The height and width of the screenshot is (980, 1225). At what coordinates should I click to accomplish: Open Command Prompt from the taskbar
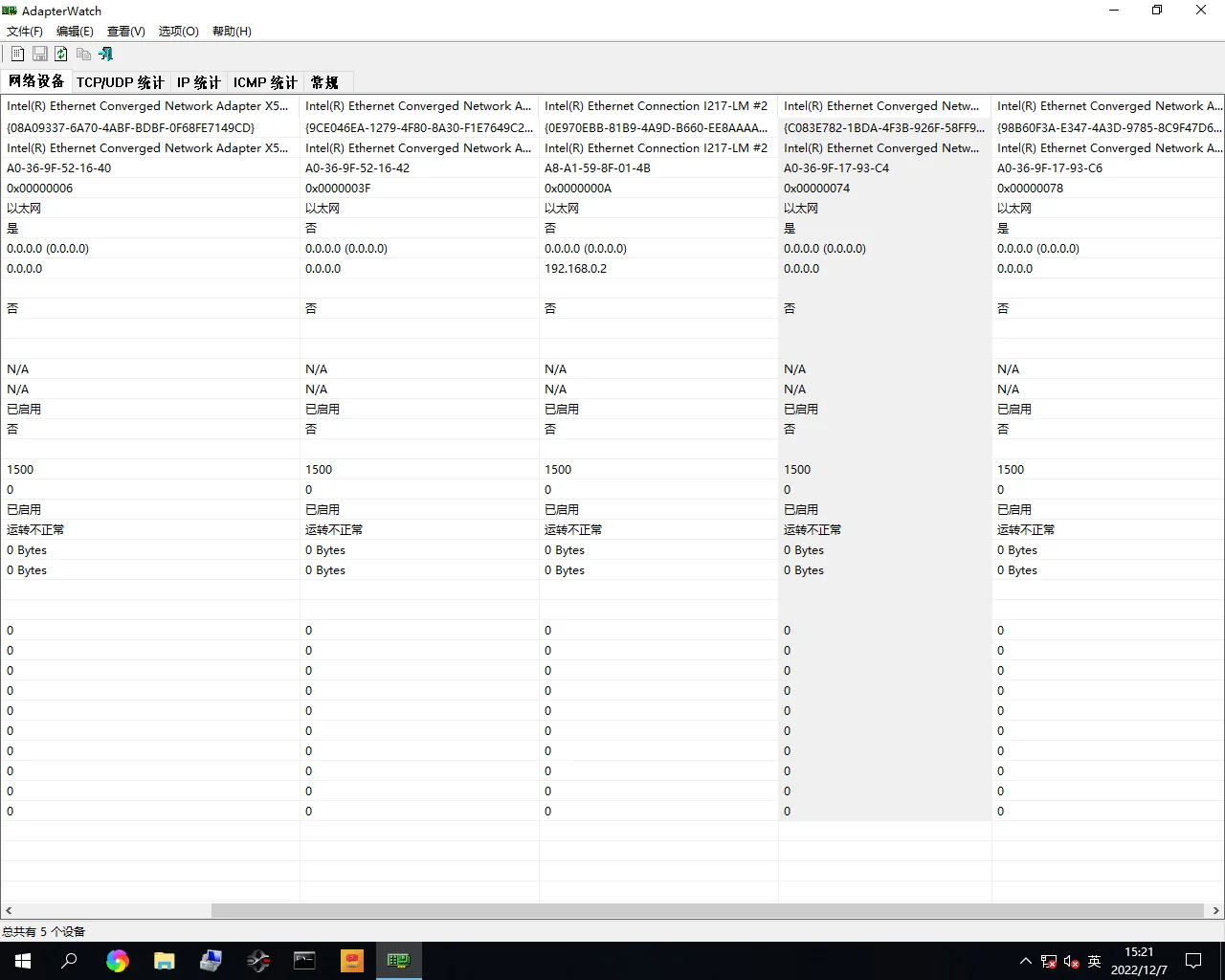(304, 961)
